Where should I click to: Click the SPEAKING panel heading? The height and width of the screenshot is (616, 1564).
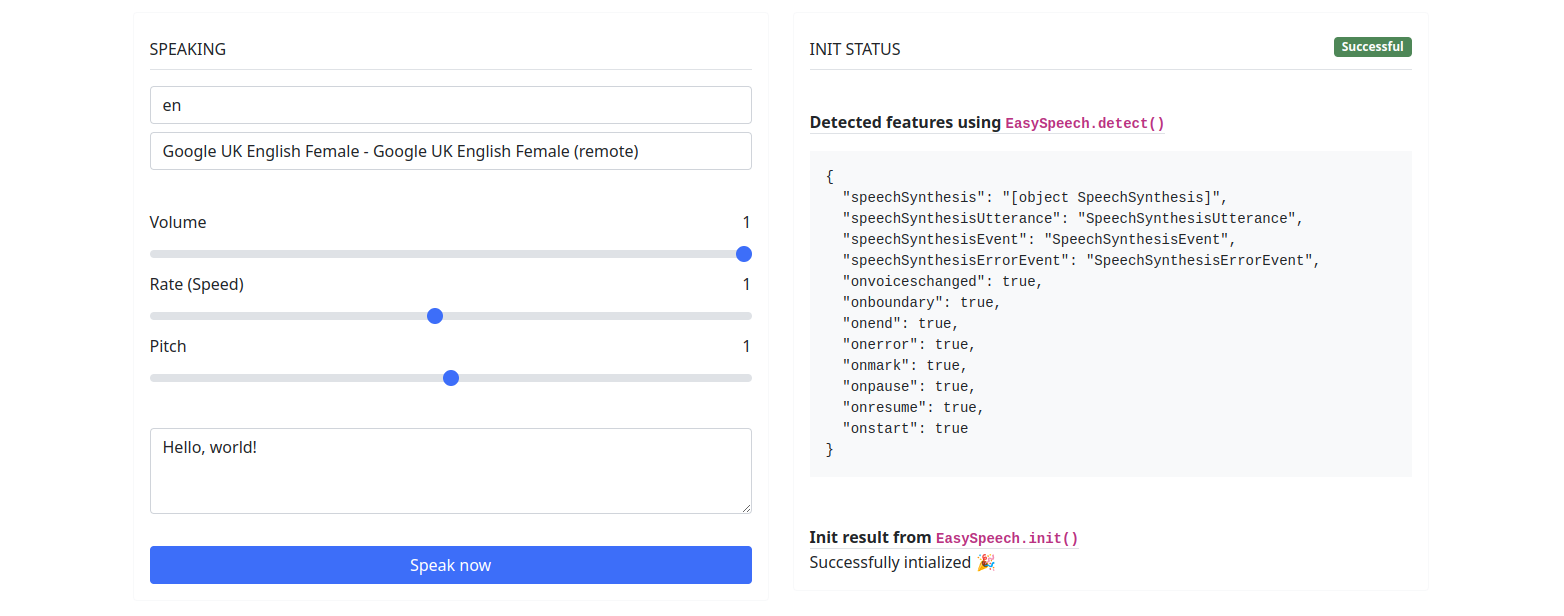click(x=188, y=49)
